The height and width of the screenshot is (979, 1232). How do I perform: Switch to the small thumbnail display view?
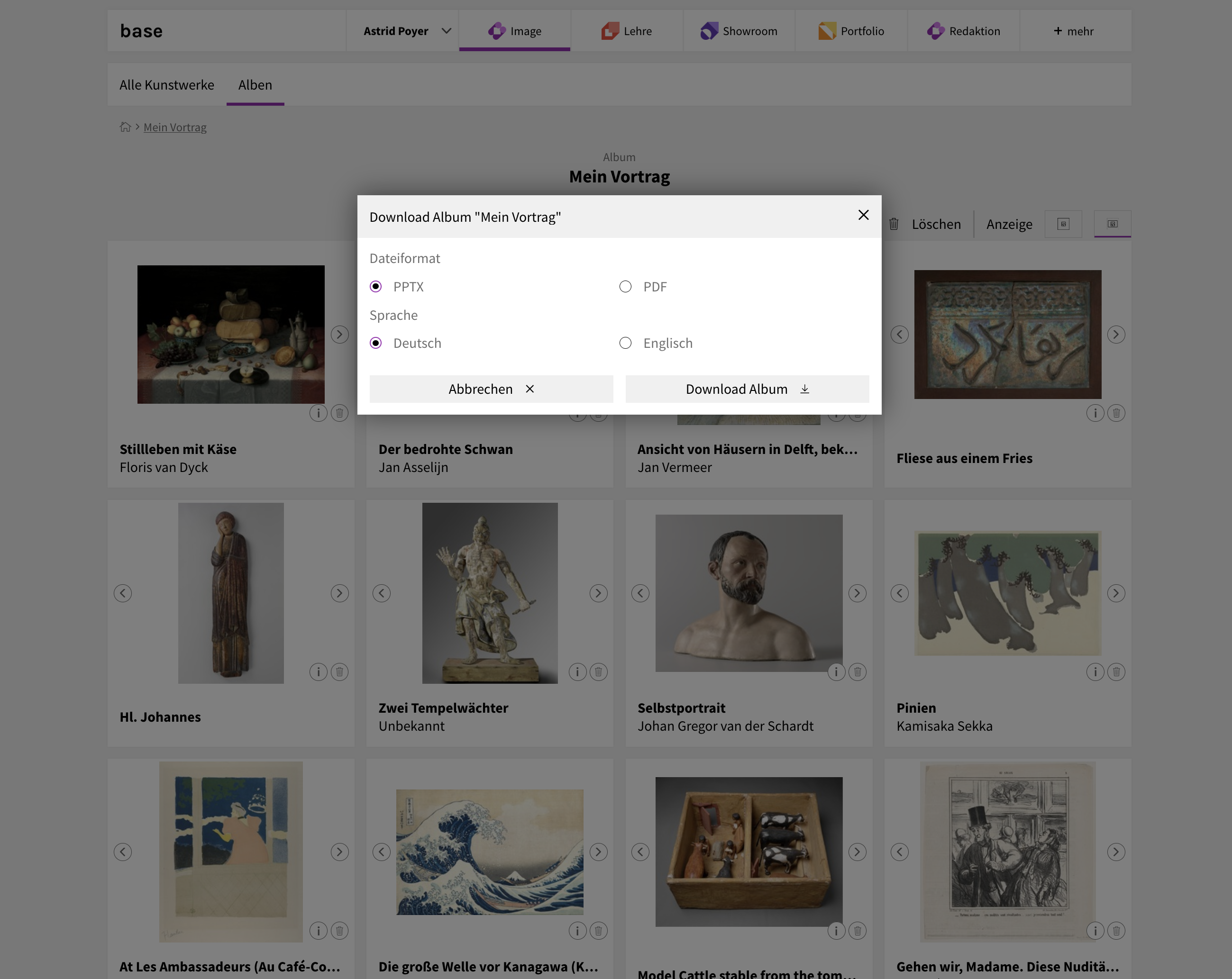click(x=1063, y=224)
